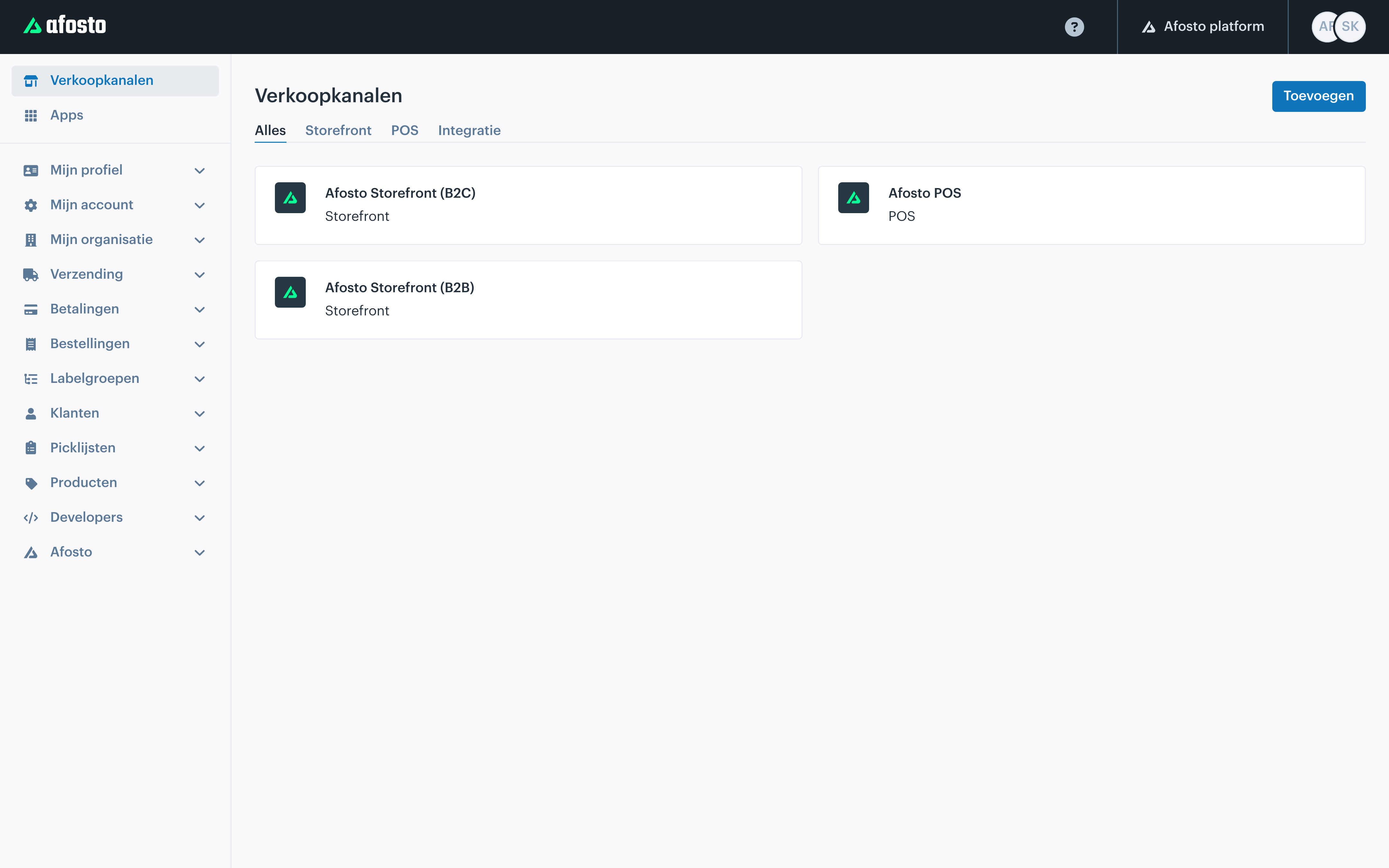The width and height of the screenshot is (1389, 868).
Task: Click the Afosto POS logo icon
Action: click(853, 197)
